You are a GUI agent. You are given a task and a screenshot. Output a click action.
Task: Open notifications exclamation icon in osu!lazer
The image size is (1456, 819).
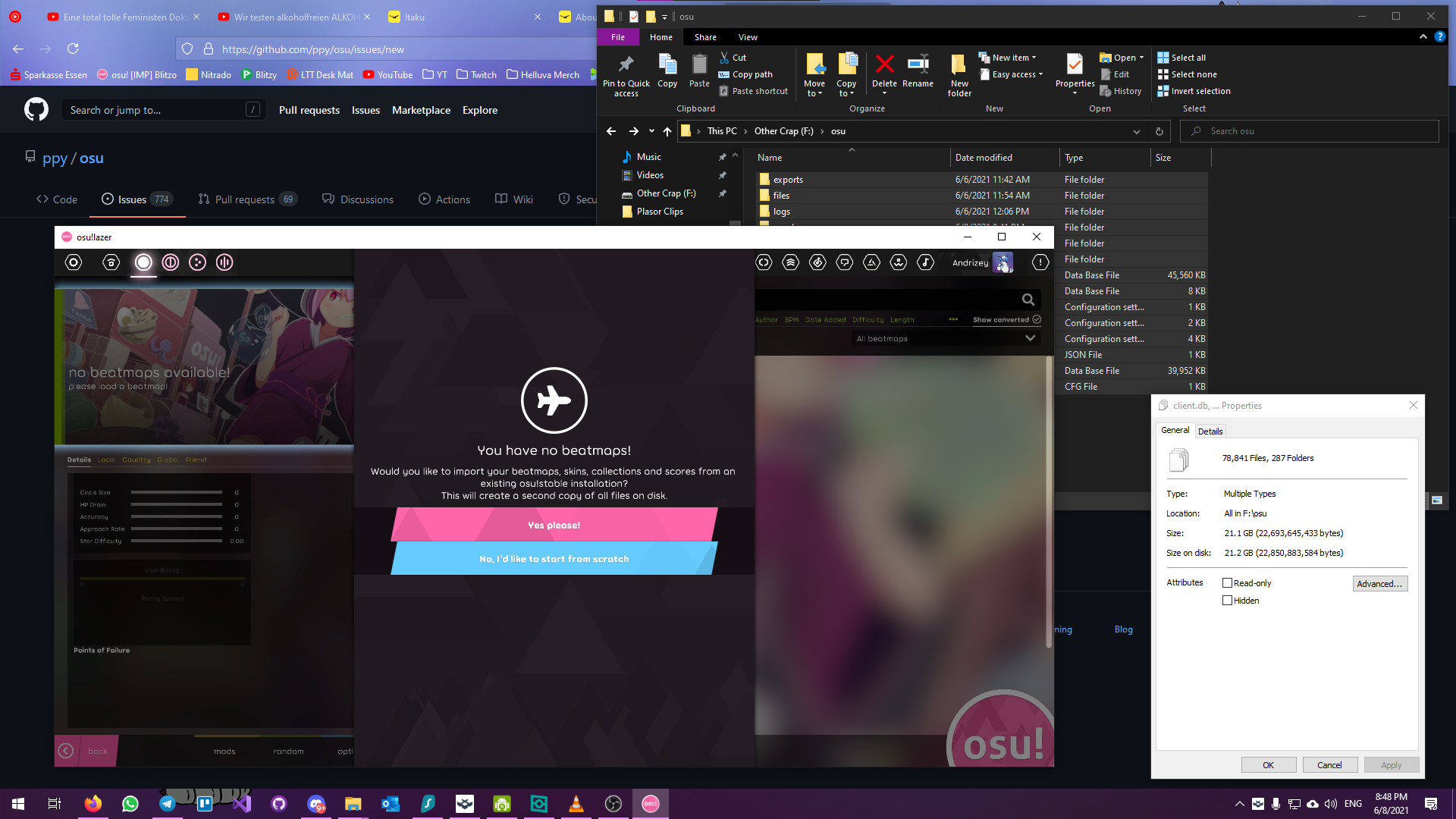1040,262
